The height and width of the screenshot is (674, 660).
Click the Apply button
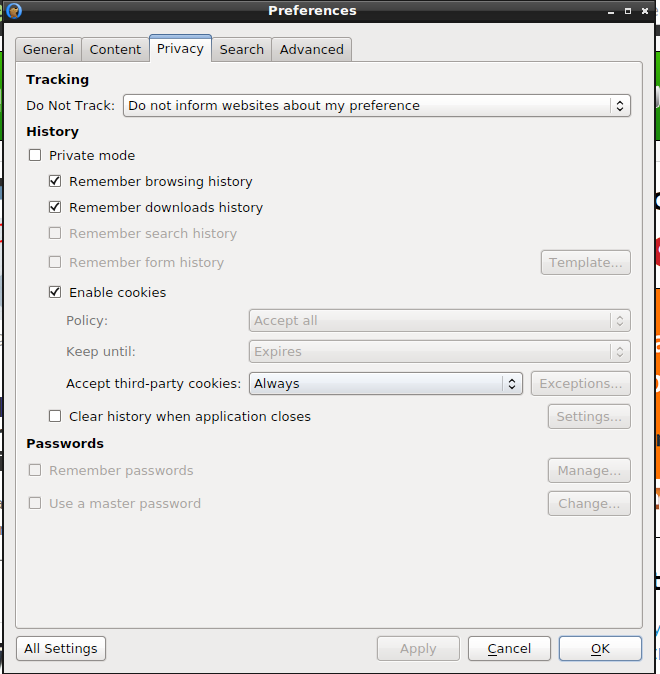(x=418, y=648)
